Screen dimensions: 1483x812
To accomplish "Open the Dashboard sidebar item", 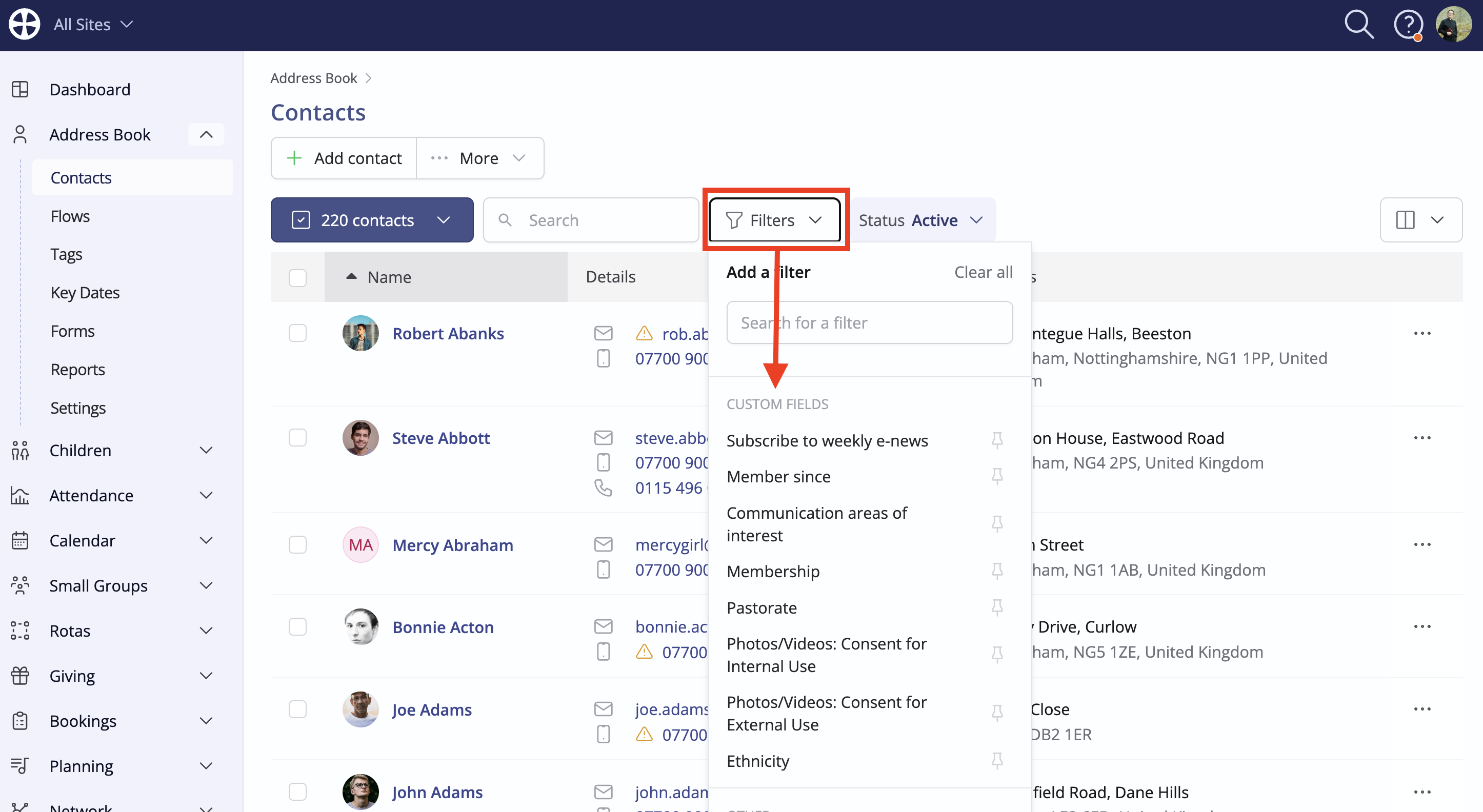I will point(90,89).
